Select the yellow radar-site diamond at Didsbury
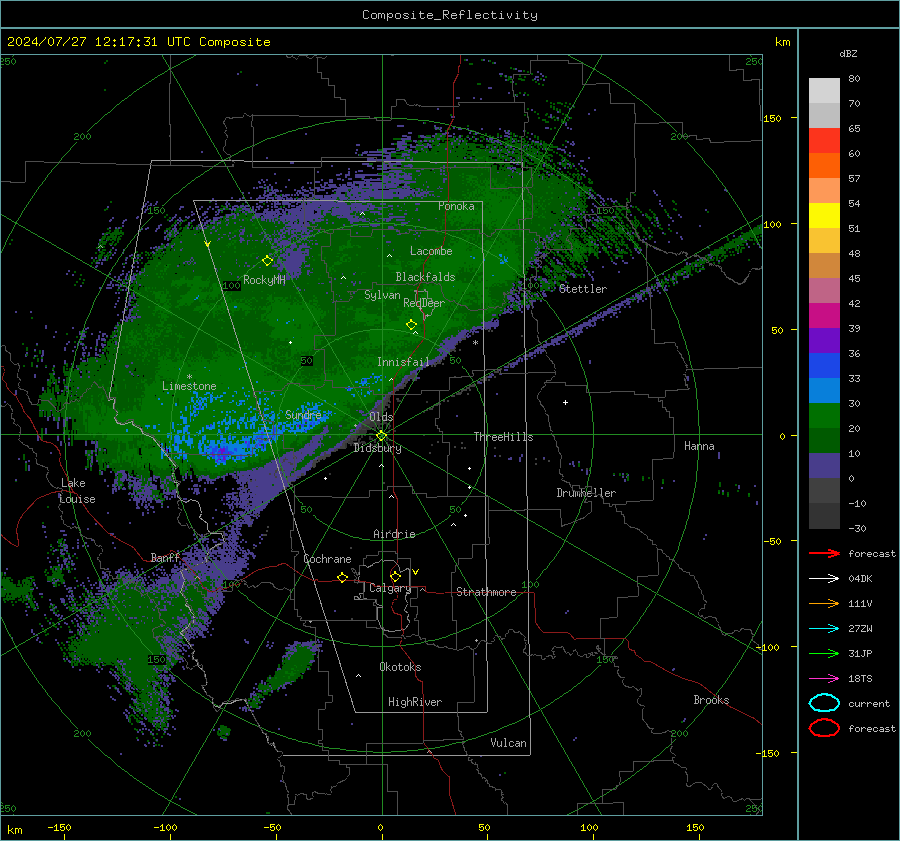The height and width of the screenshot is (841, 900). 381,436
